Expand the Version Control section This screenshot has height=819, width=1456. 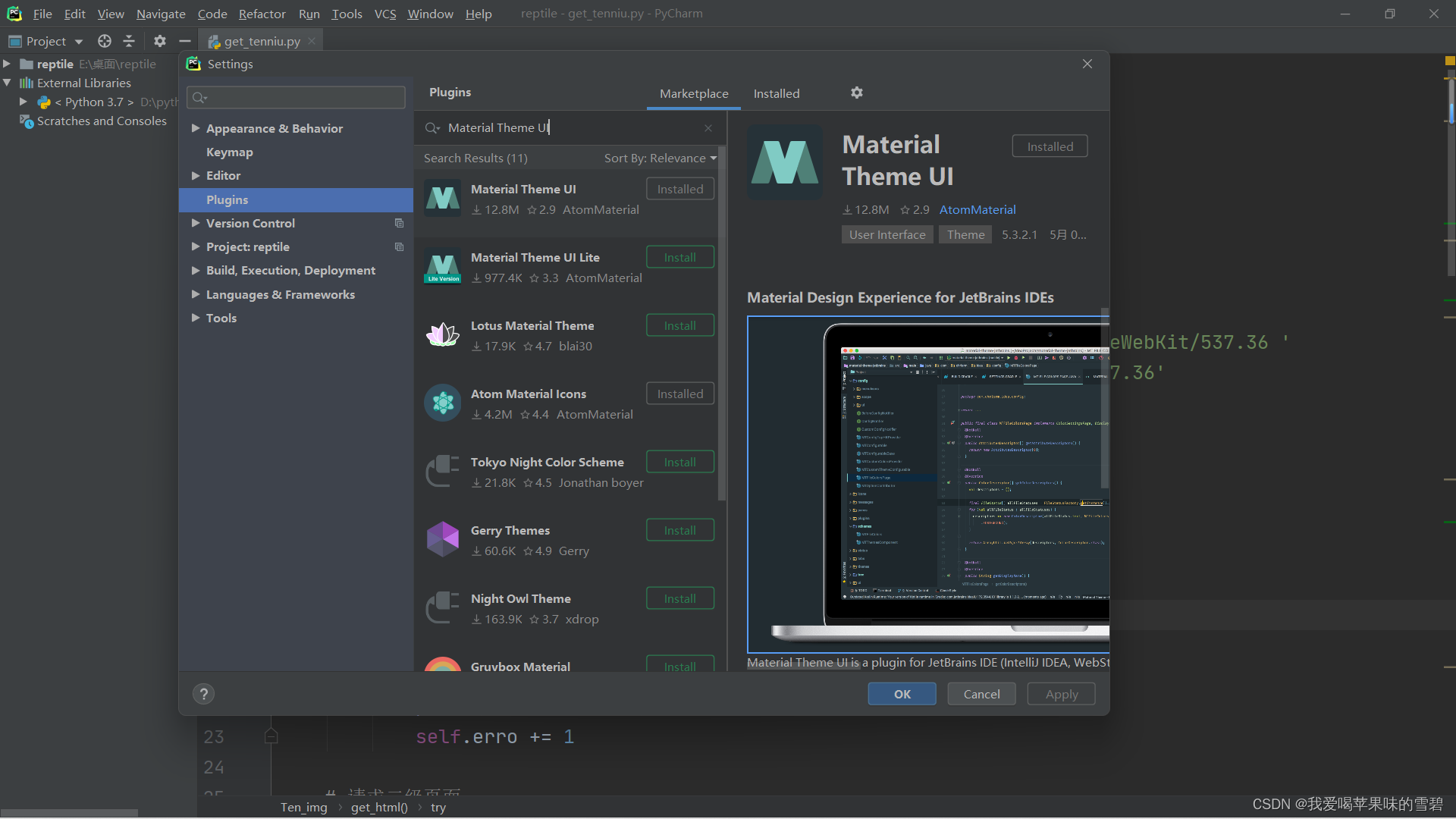pos(196,223)
